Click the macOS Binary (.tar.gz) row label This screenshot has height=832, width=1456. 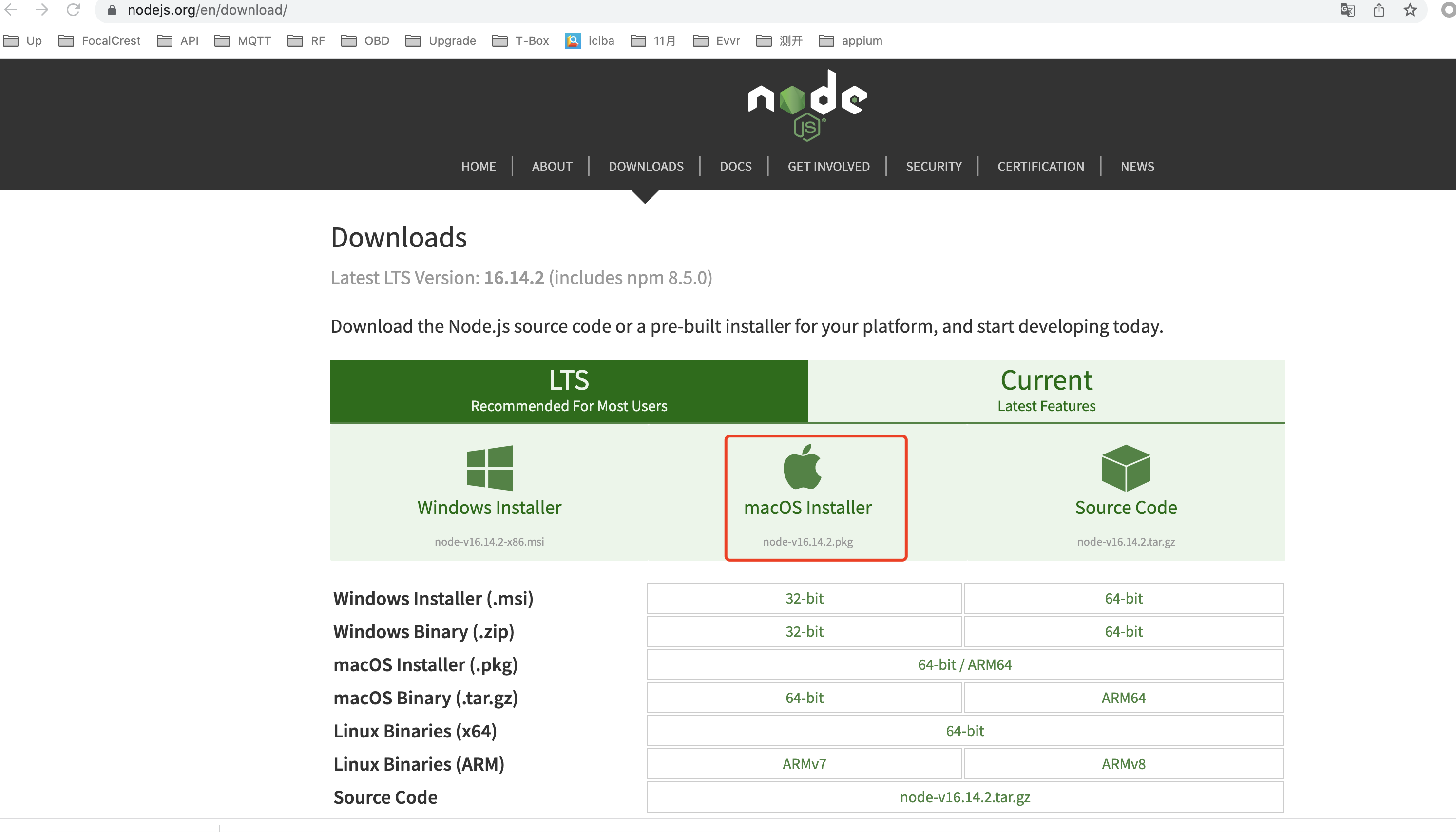click(x=426, y=698)
